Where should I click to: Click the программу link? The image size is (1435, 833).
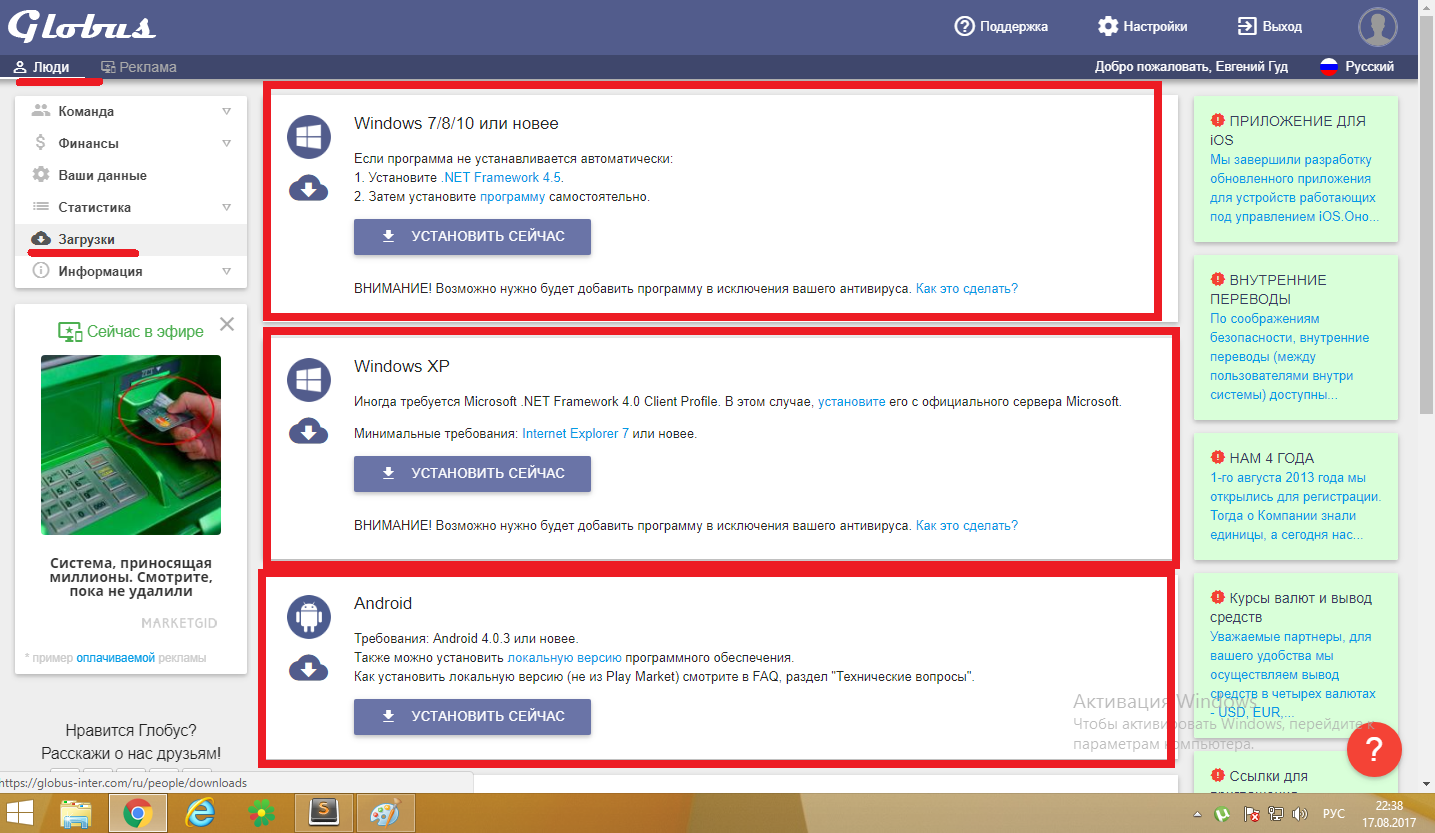[512, 197]
